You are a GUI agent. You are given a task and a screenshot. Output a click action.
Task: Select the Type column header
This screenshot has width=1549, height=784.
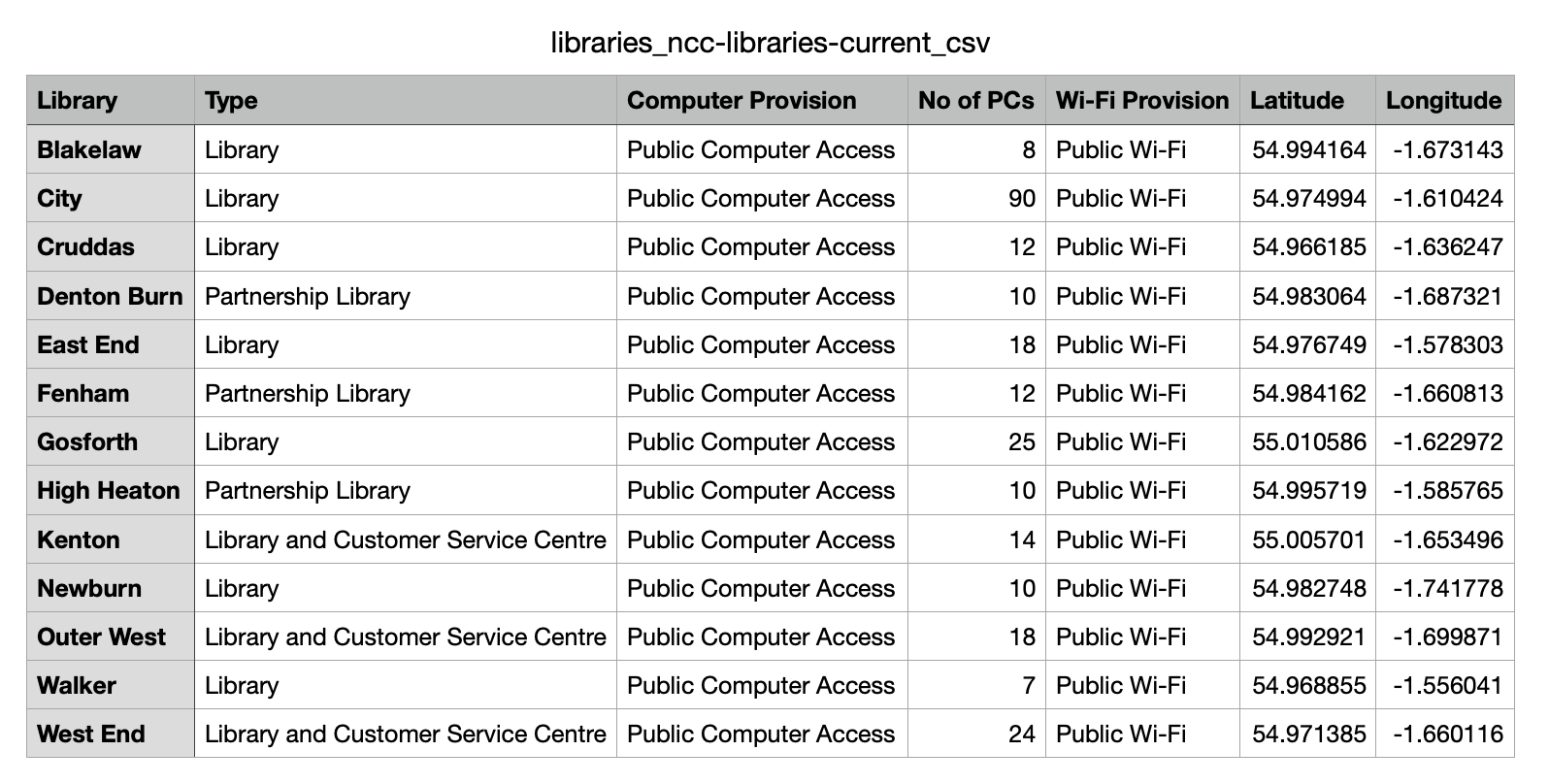(x=406, y=100)
